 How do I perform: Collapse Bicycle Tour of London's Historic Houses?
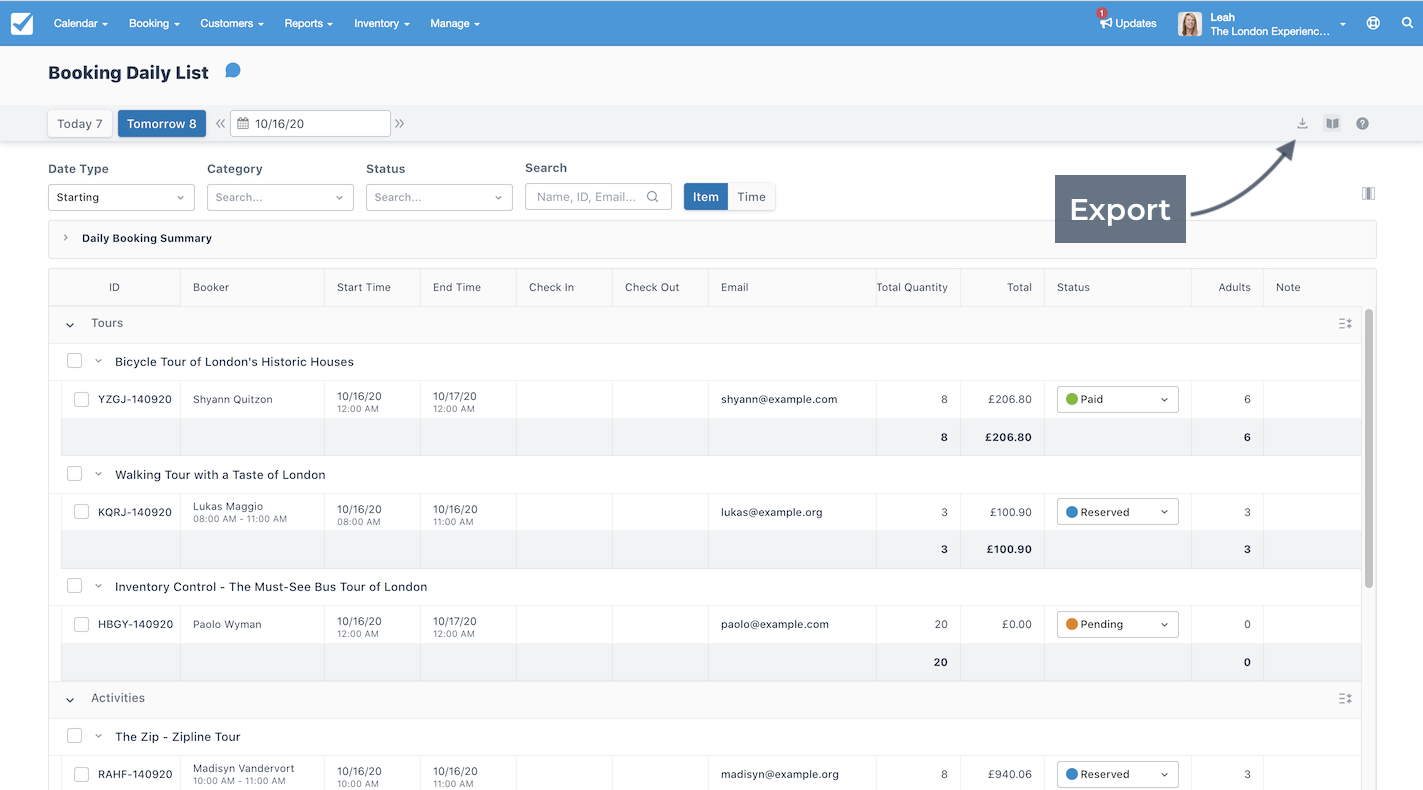click(x=99, y=361)
